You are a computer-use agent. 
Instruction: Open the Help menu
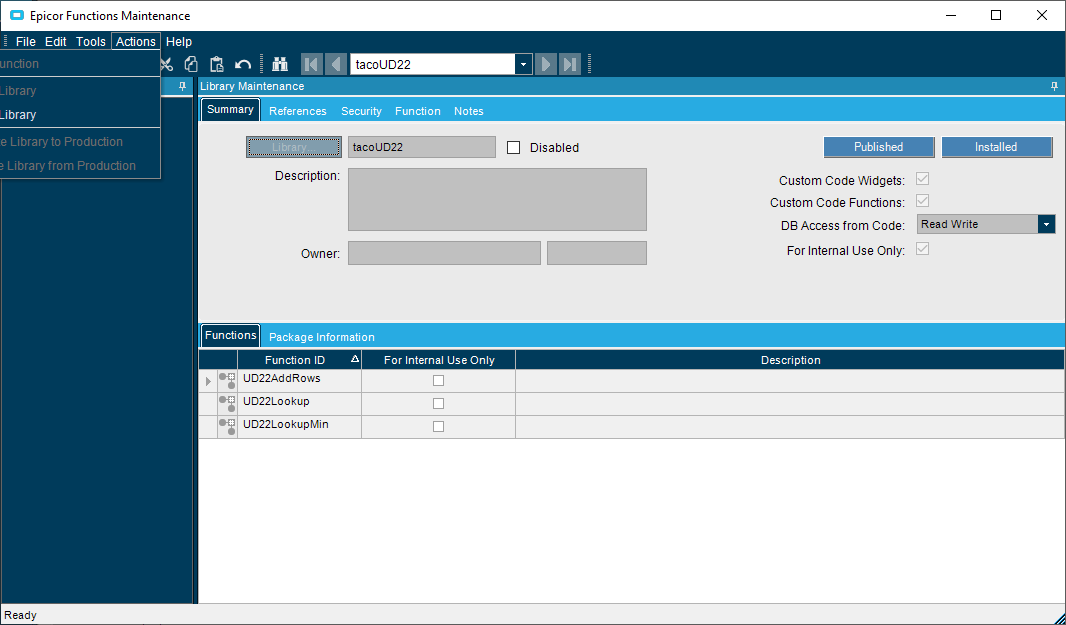coord(179,41)
